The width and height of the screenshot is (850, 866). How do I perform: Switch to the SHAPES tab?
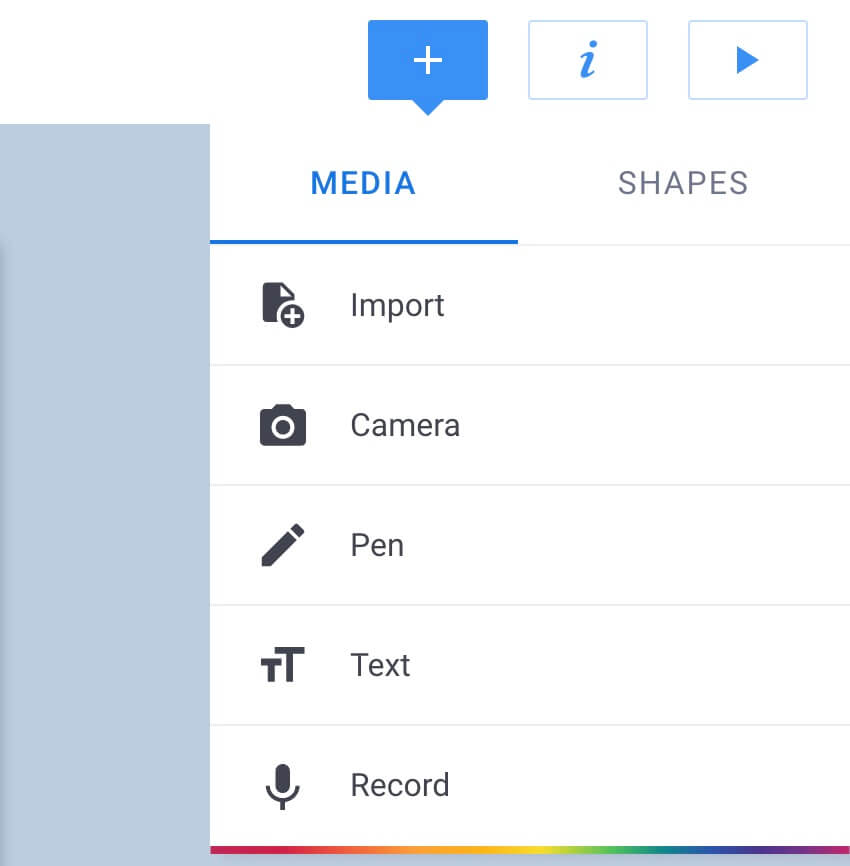click(x=683, y=182)
